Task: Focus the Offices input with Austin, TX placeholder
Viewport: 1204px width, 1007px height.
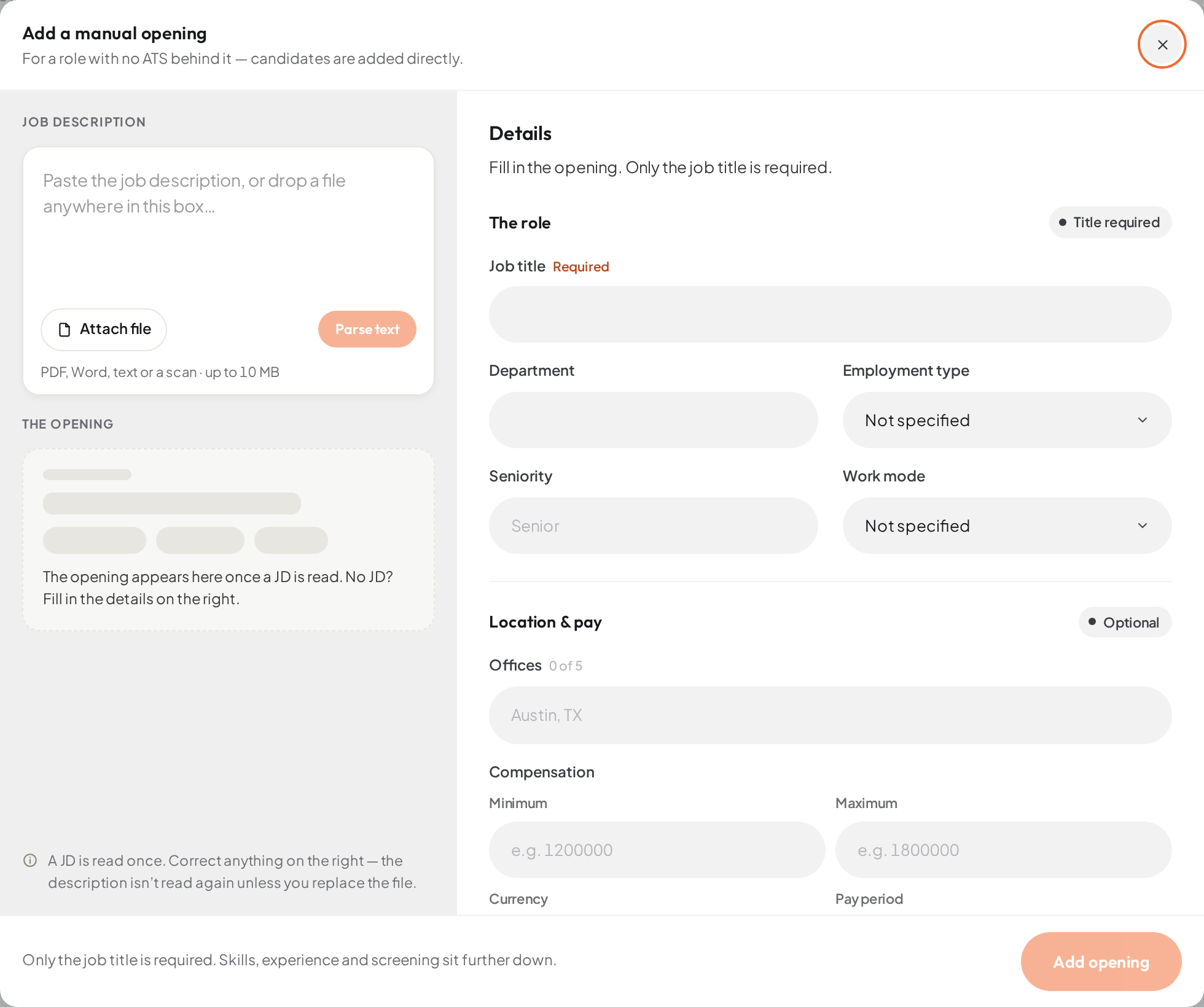Action: click(x=830, y=715)
